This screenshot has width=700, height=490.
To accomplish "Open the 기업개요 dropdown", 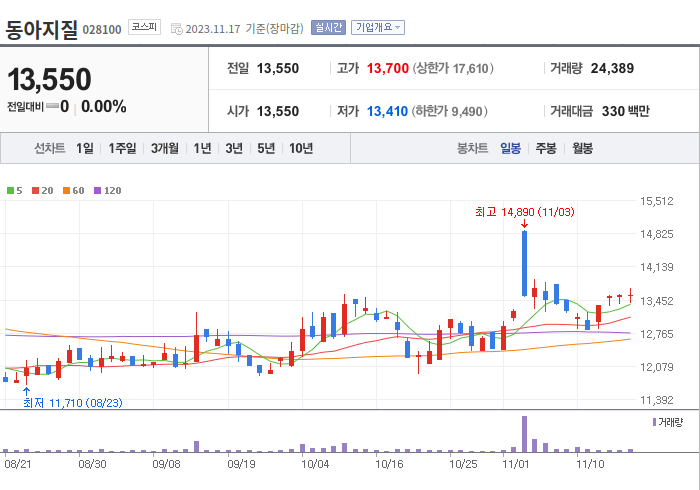I will click(378, 28).
